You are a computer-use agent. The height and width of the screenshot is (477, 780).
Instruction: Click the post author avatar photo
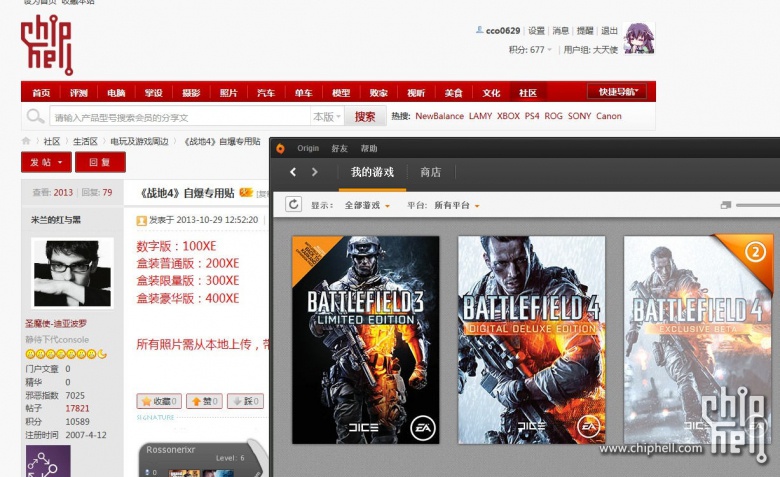(x=72, y=273)
